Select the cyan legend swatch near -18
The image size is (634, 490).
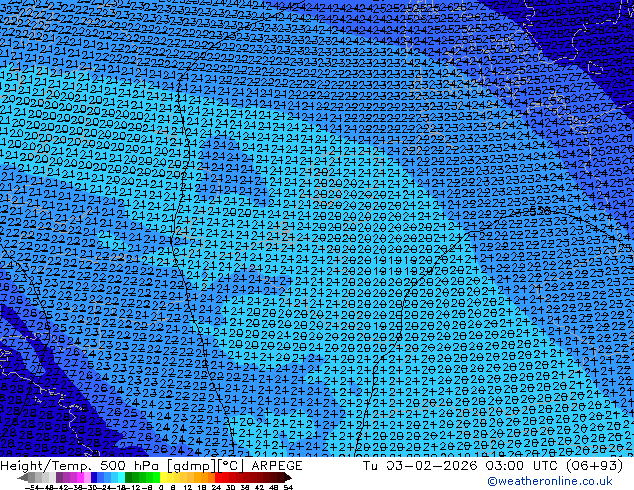(121, 477)
